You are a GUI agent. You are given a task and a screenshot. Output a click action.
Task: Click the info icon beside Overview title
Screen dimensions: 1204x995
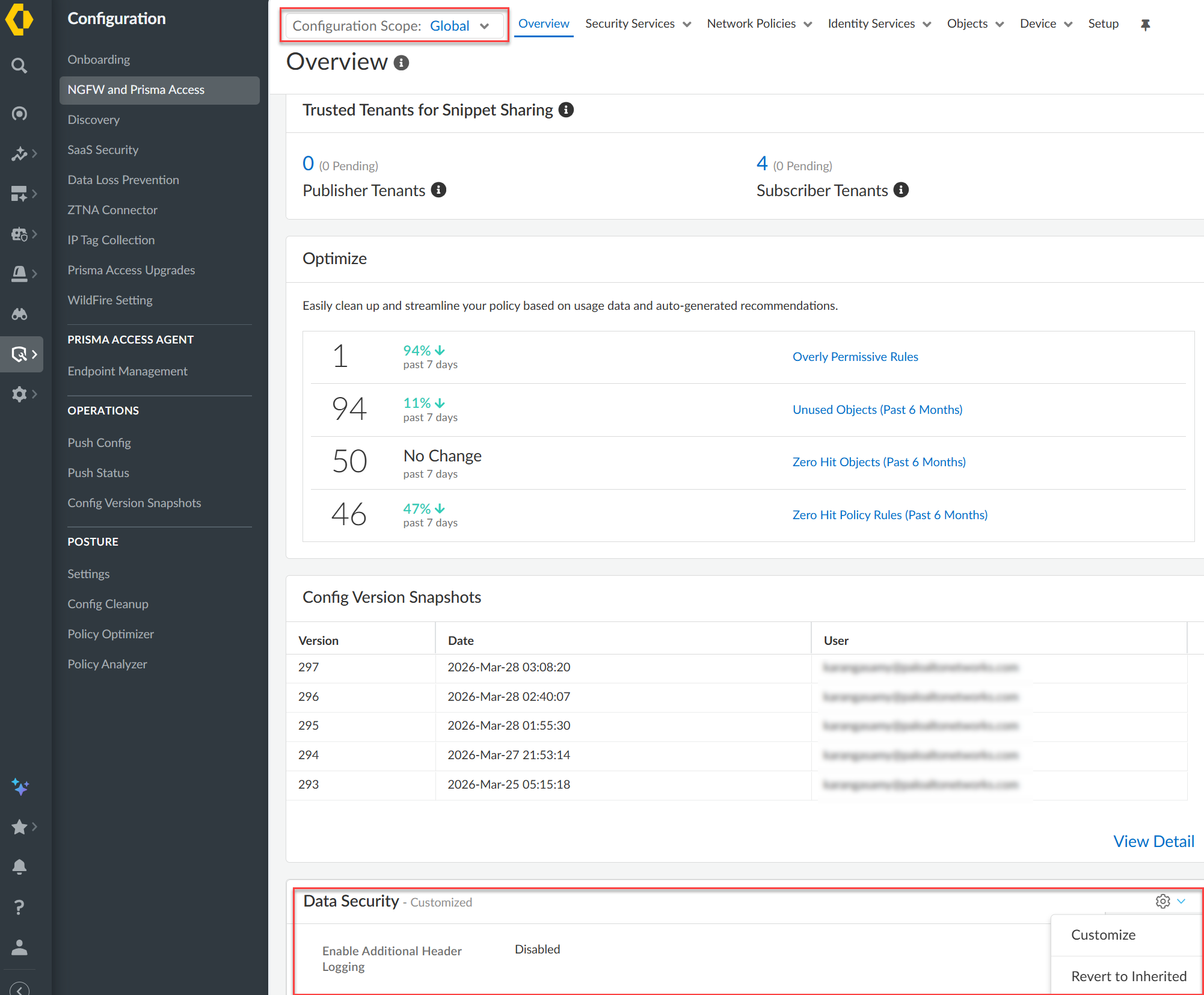tap(401, 63)
